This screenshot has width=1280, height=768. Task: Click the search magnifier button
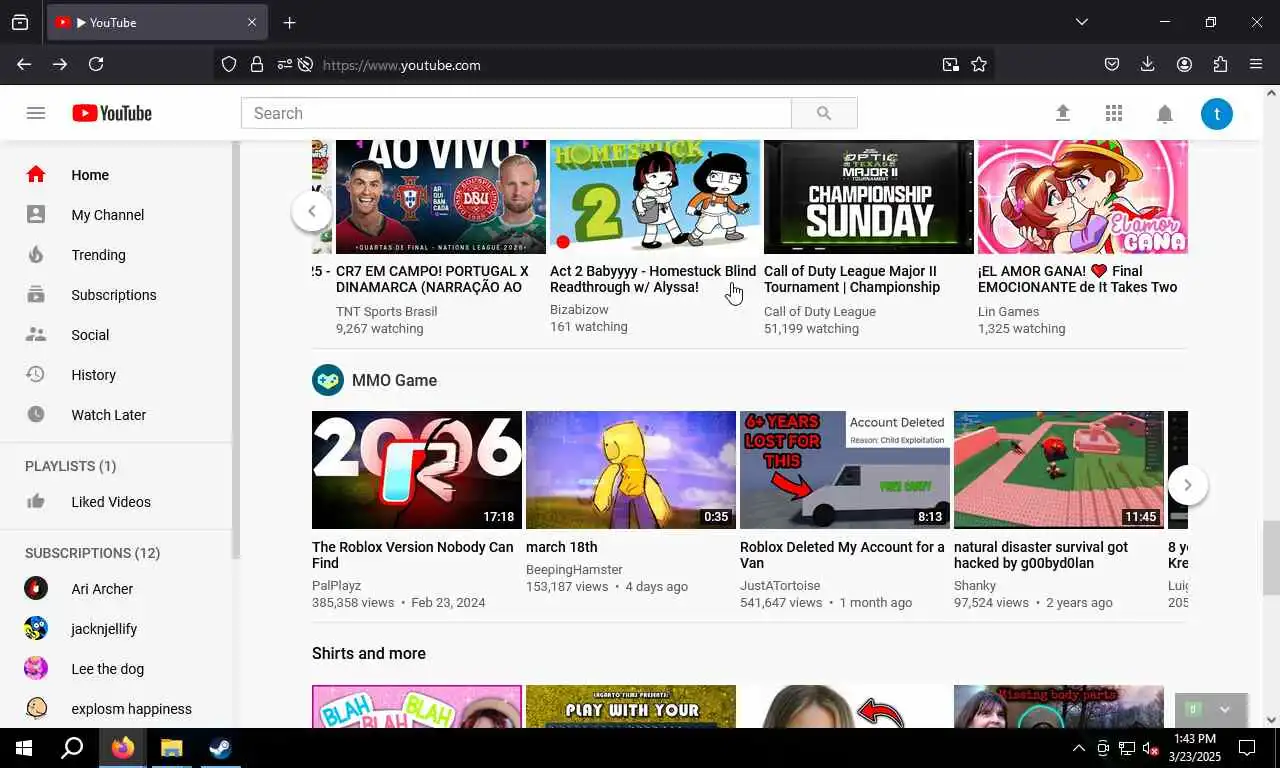[824, 113]
